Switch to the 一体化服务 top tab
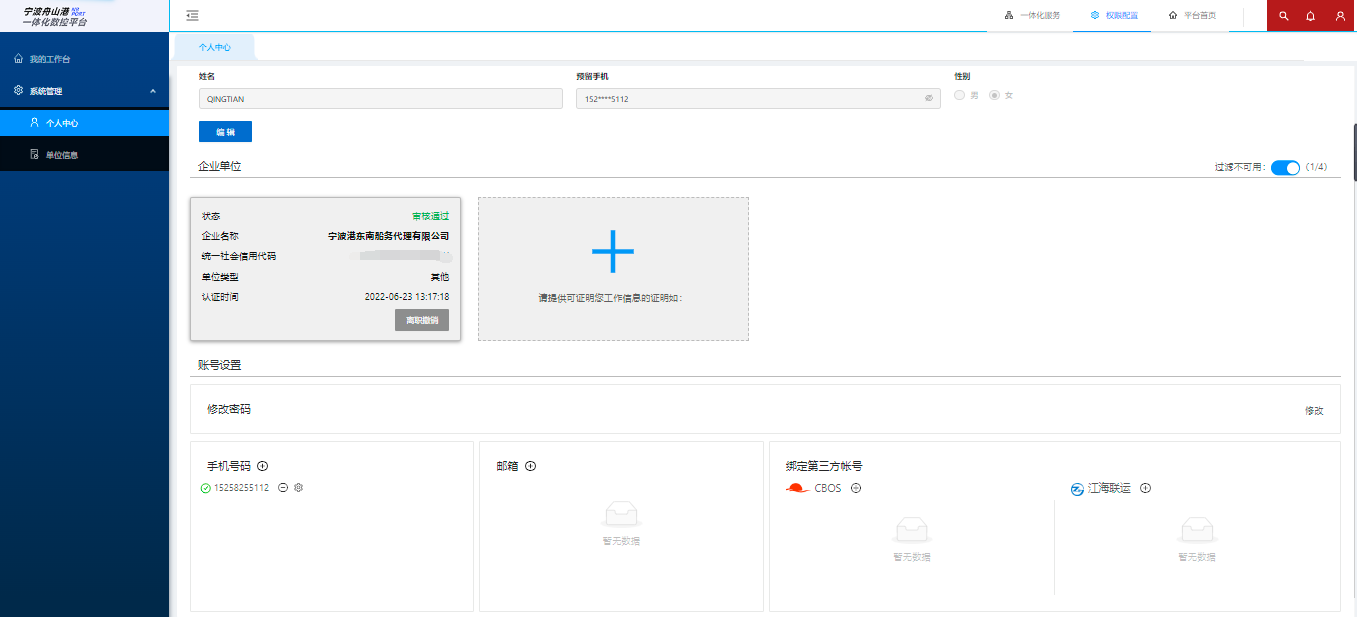 (x=1031, y=16)
